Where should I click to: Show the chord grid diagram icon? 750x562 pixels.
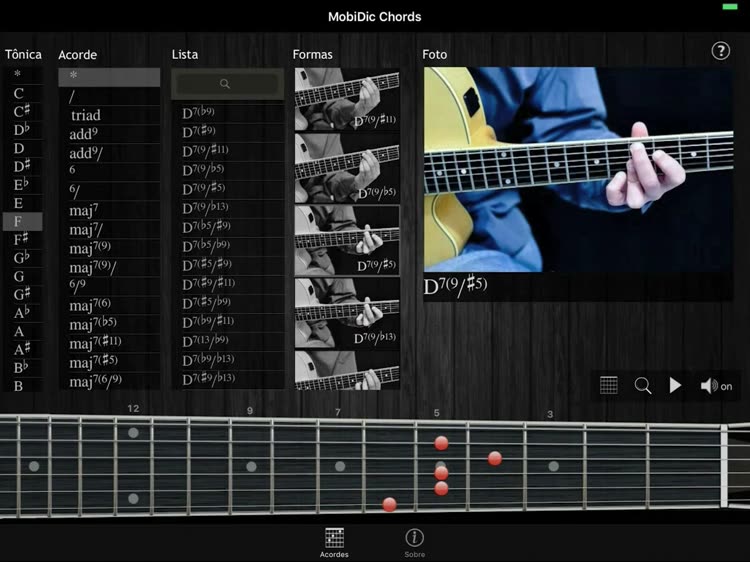pyautogui.click(x=608, y=385)
